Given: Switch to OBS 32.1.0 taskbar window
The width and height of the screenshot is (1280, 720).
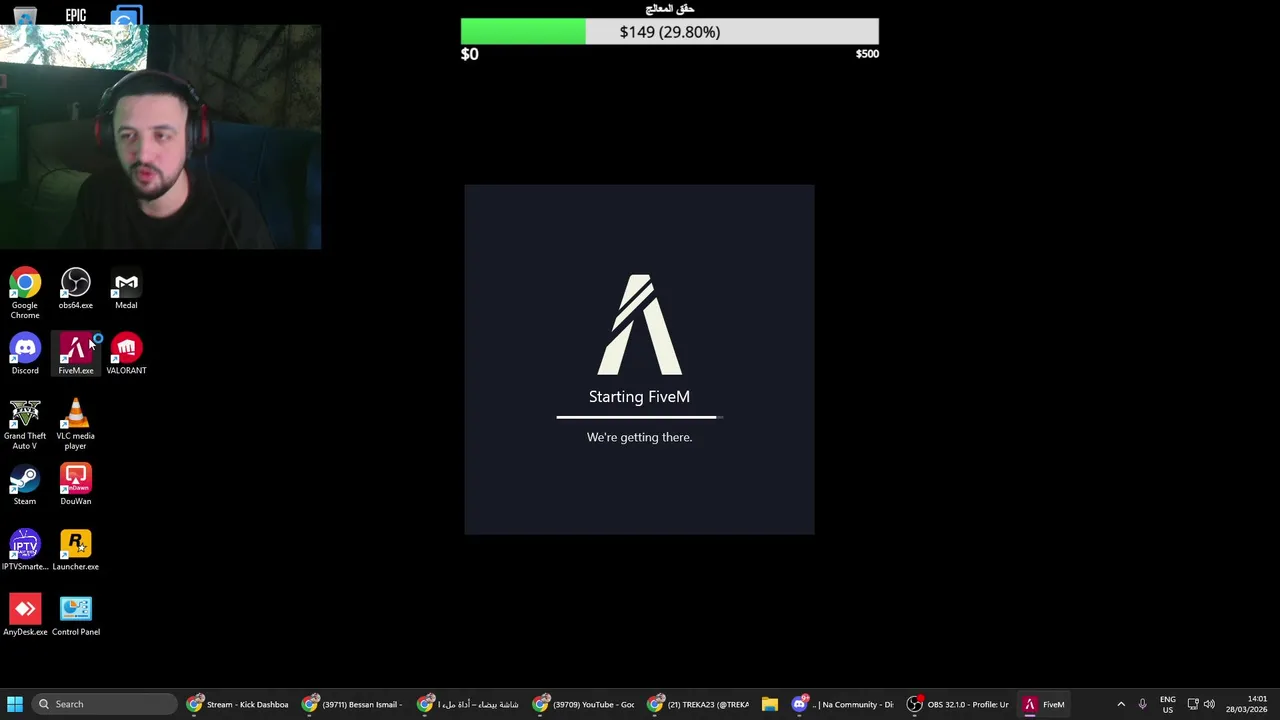Looking at the screenshot, I should coord(957,704).
